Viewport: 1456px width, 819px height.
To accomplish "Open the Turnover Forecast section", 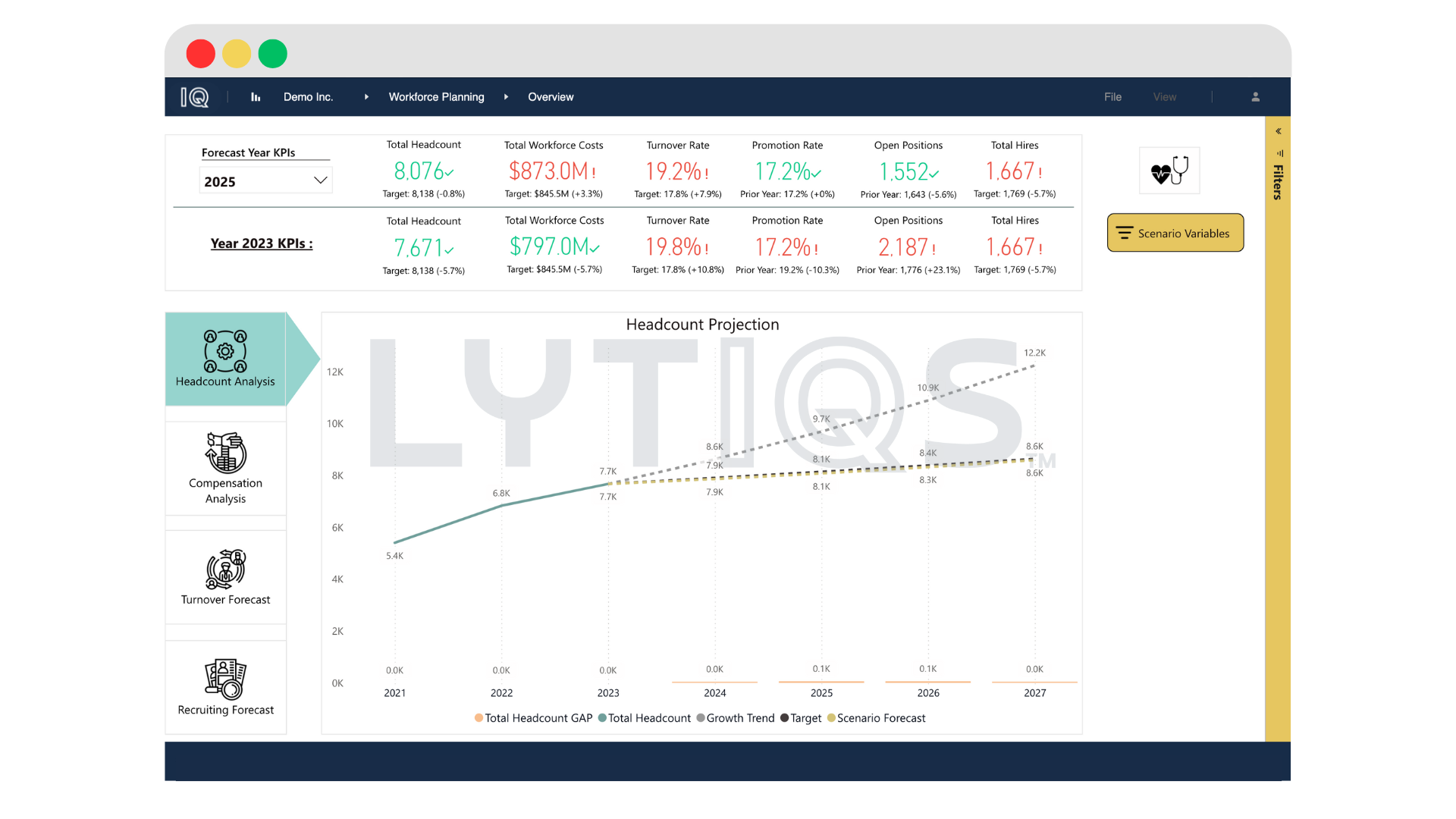I will tap(225, 578).
